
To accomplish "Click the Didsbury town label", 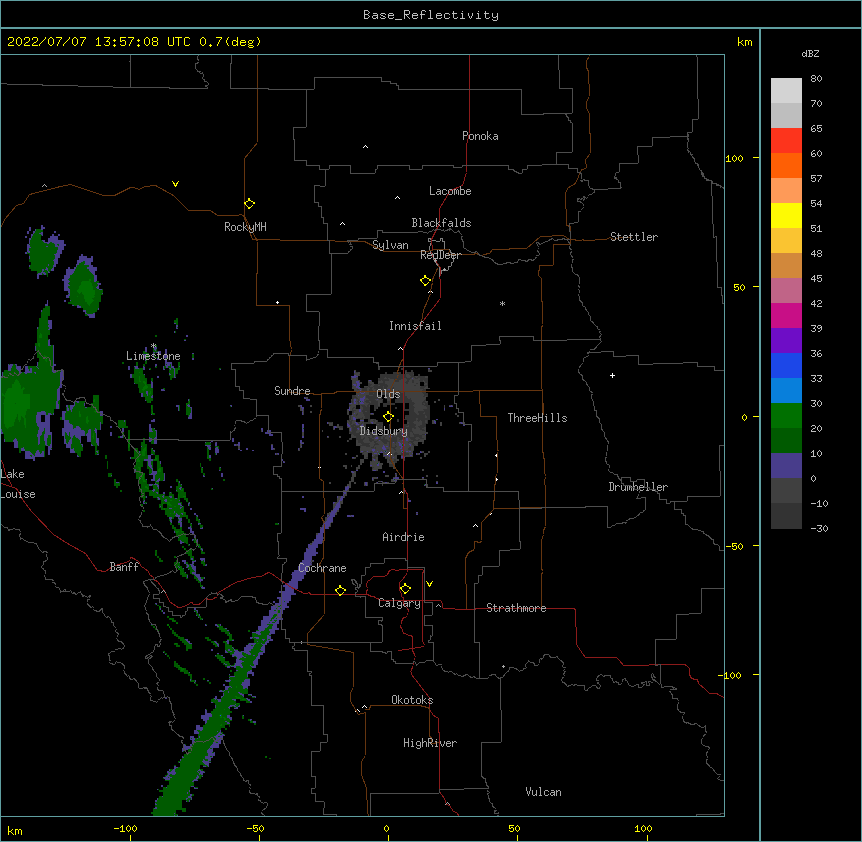I will pos(384,431).
